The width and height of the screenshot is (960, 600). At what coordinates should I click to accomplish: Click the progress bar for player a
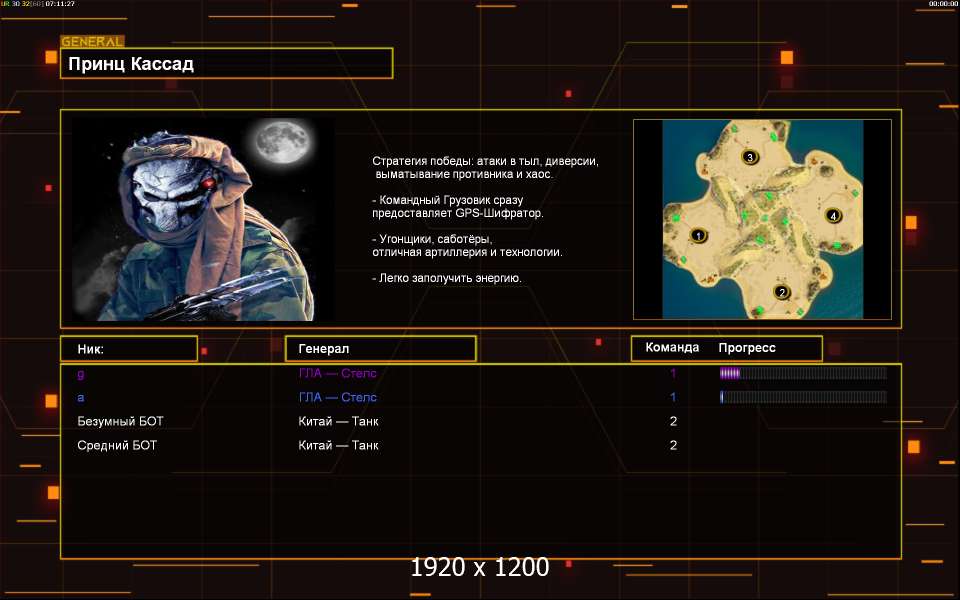coord(803,397)
